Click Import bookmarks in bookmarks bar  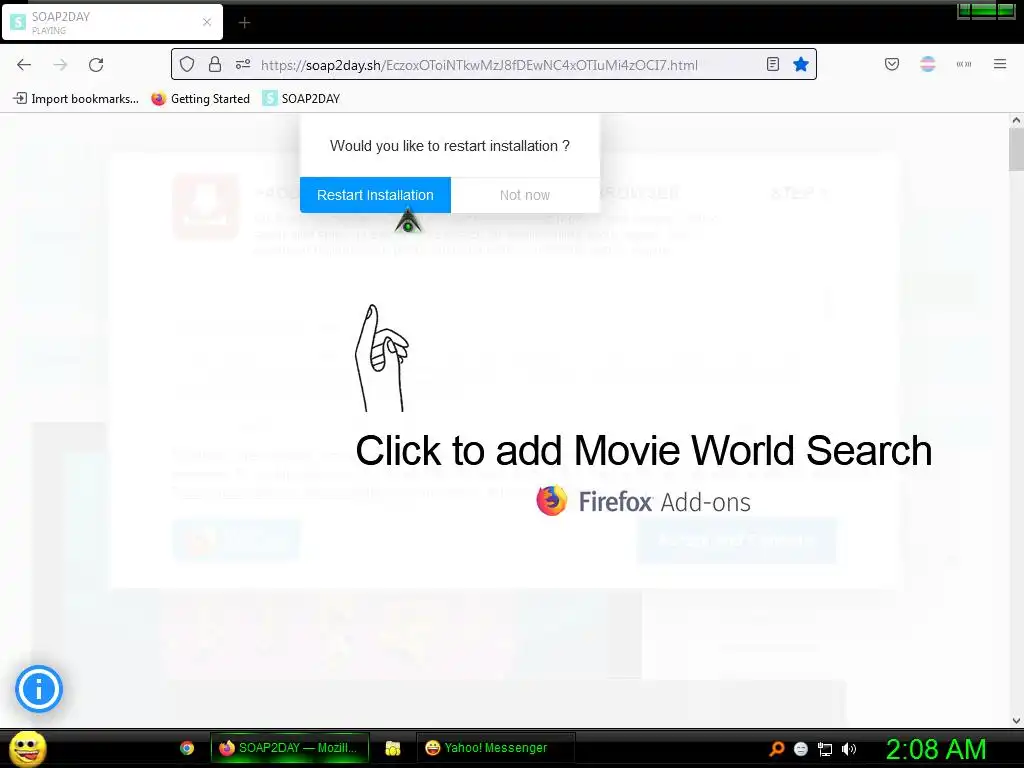[76, 99]
